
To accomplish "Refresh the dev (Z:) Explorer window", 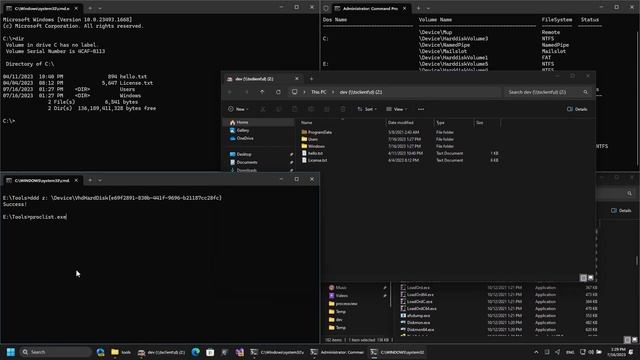I will click(x=278, y=92).
